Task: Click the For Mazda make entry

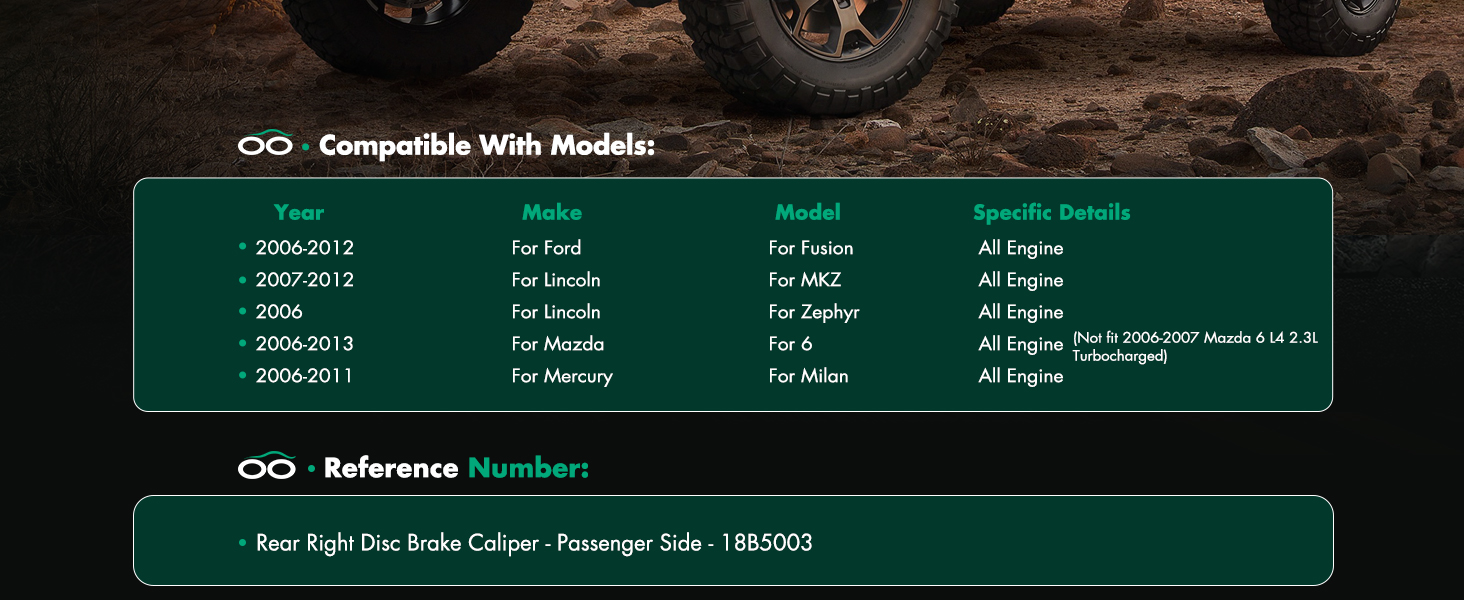Action: click(558, 344)
